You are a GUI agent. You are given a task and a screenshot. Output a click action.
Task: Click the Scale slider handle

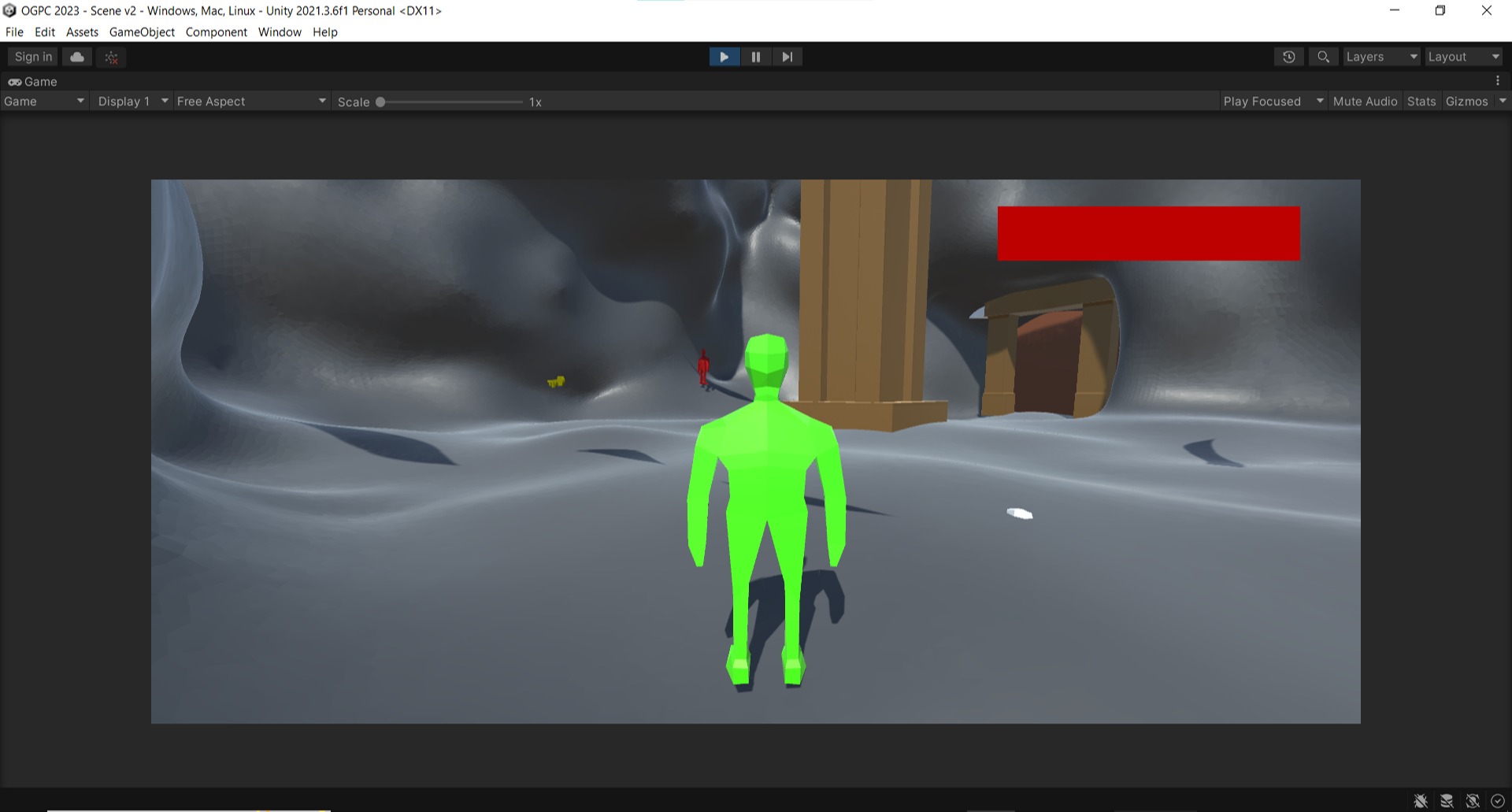380,102
